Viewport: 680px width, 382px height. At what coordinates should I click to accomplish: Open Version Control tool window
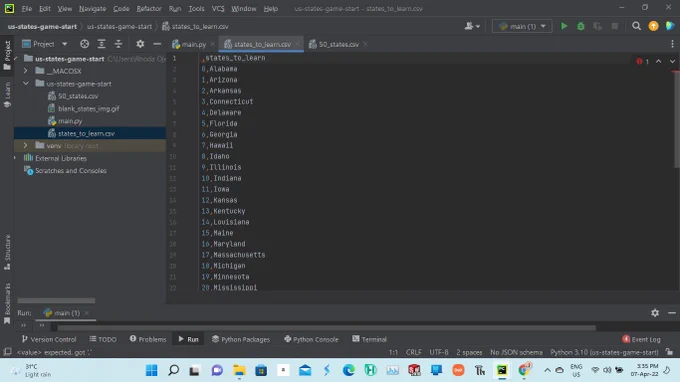(49, 339)
